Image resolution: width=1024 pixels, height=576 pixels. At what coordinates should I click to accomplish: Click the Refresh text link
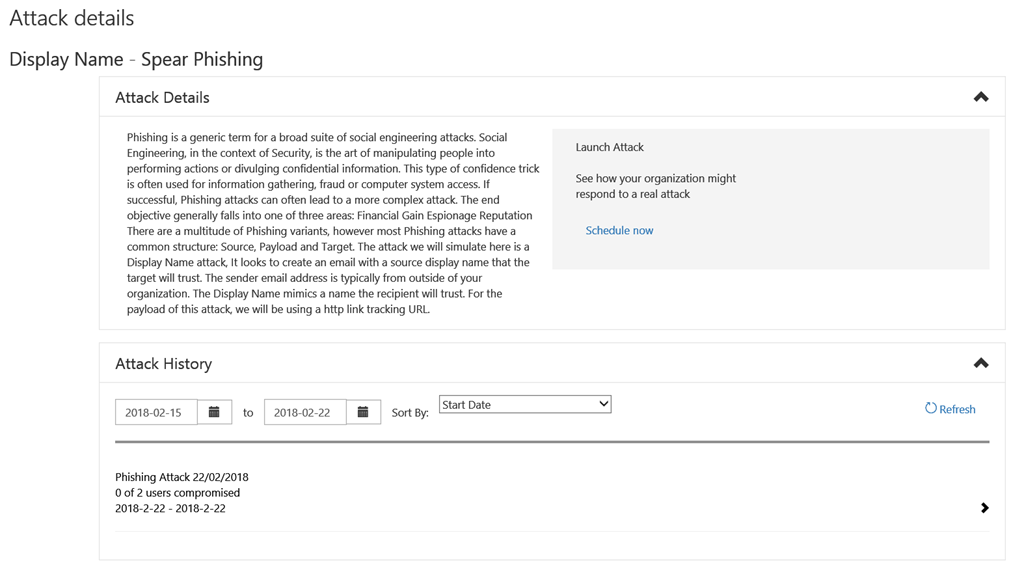(x=957, y=409)
